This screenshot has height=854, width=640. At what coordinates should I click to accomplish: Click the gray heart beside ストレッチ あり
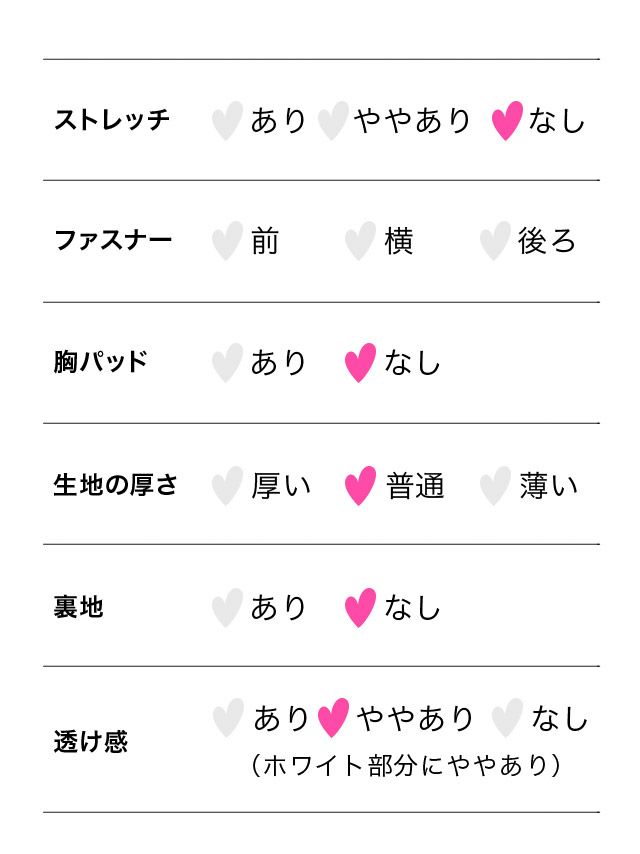pos(227,121)
